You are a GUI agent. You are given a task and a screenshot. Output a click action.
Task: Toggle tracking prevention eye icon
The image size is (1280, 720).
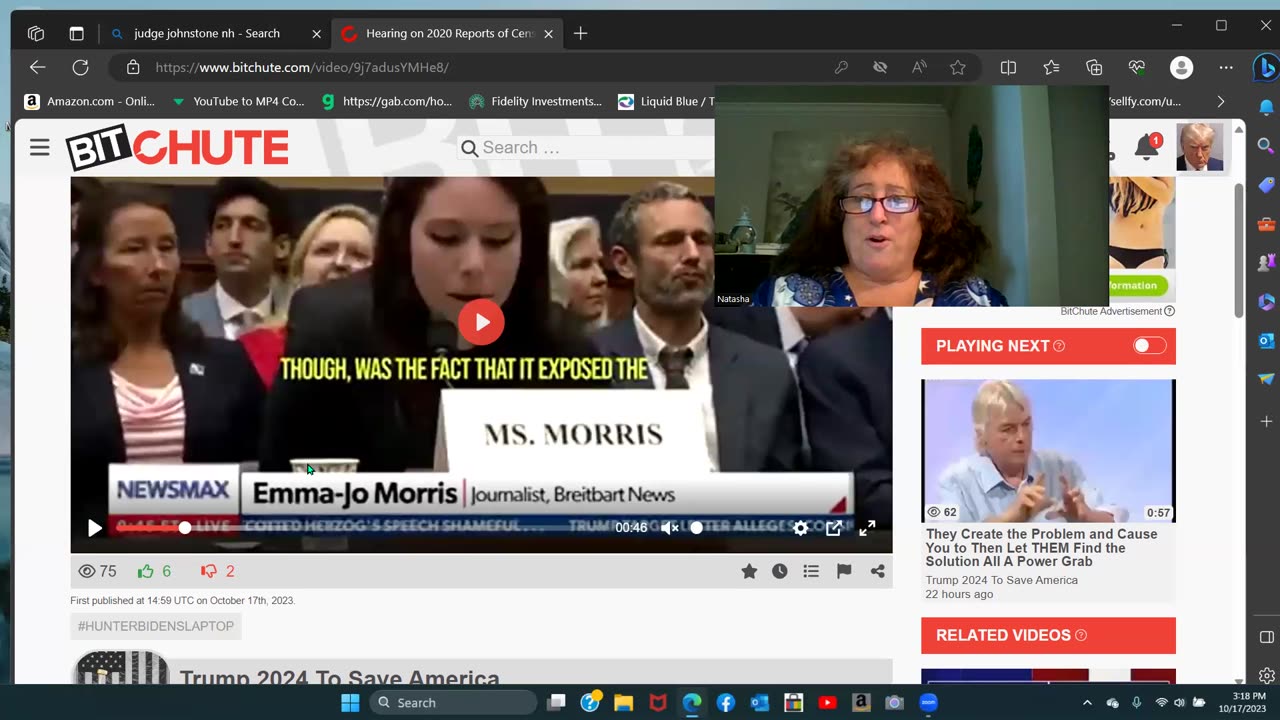click(880, 67)
